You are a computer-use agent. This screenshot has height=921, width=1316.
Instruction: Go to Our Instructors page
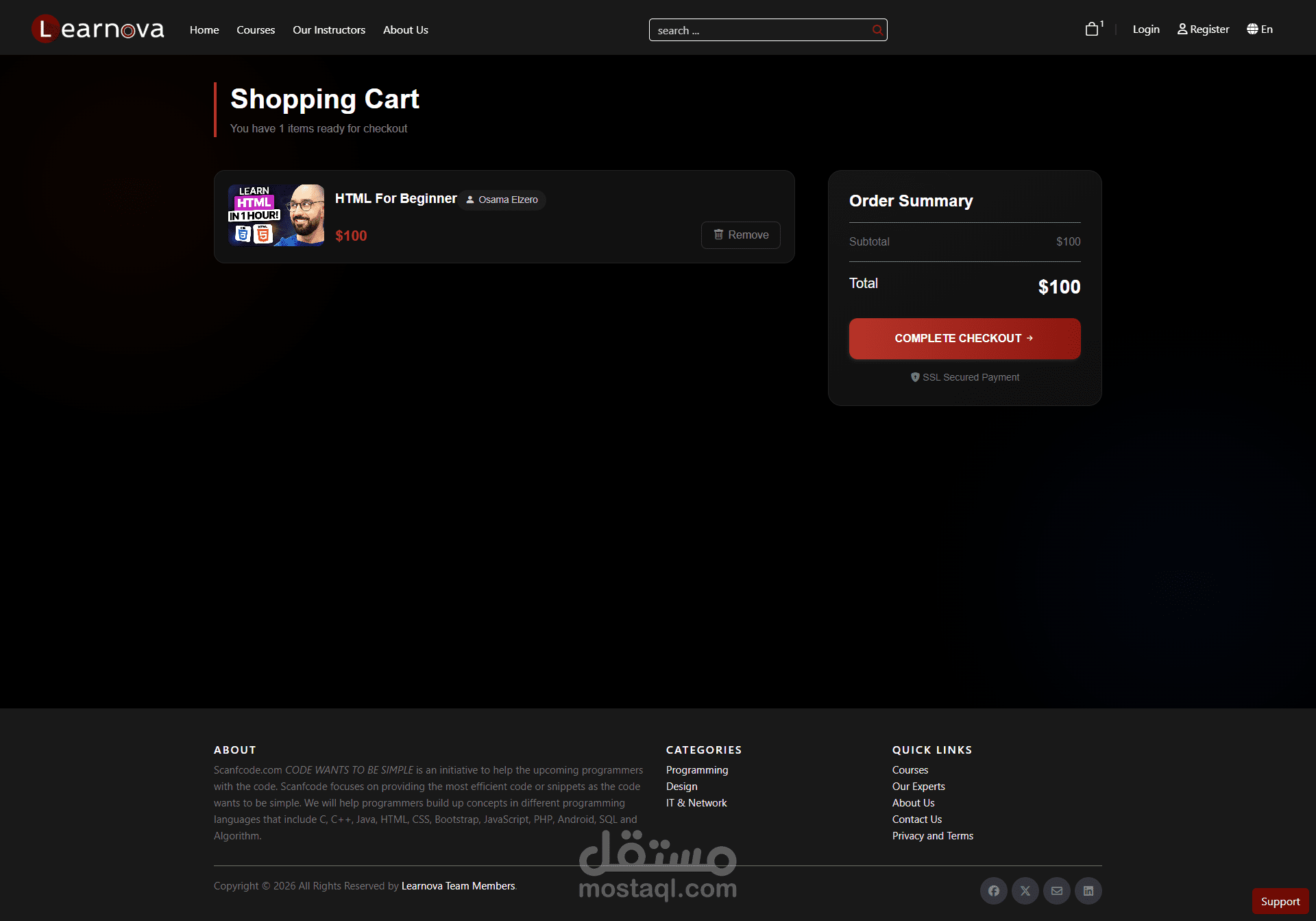[x=329, y=29]
